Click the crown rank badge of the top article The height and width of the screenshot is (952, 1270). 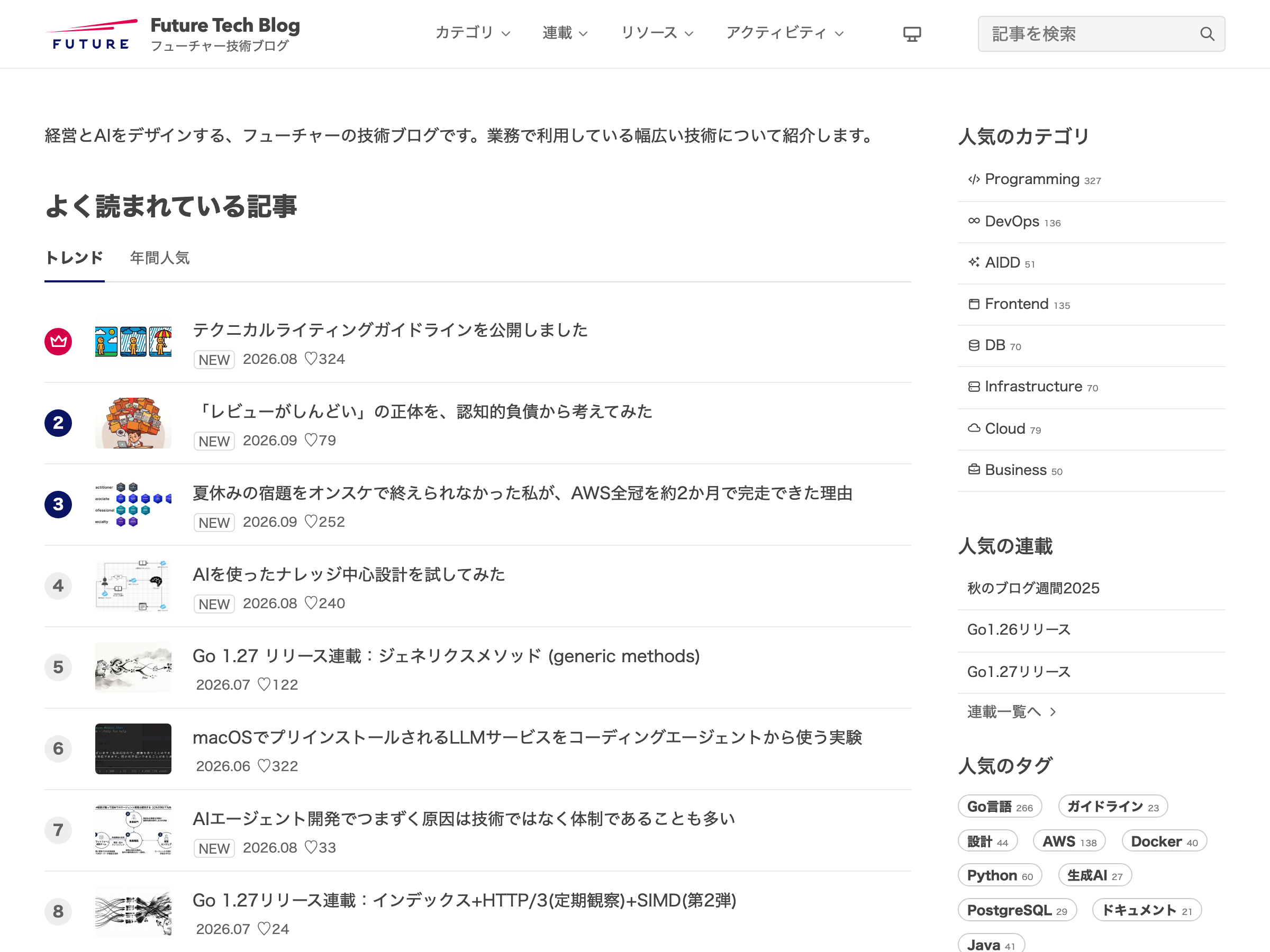coord(58,342)
